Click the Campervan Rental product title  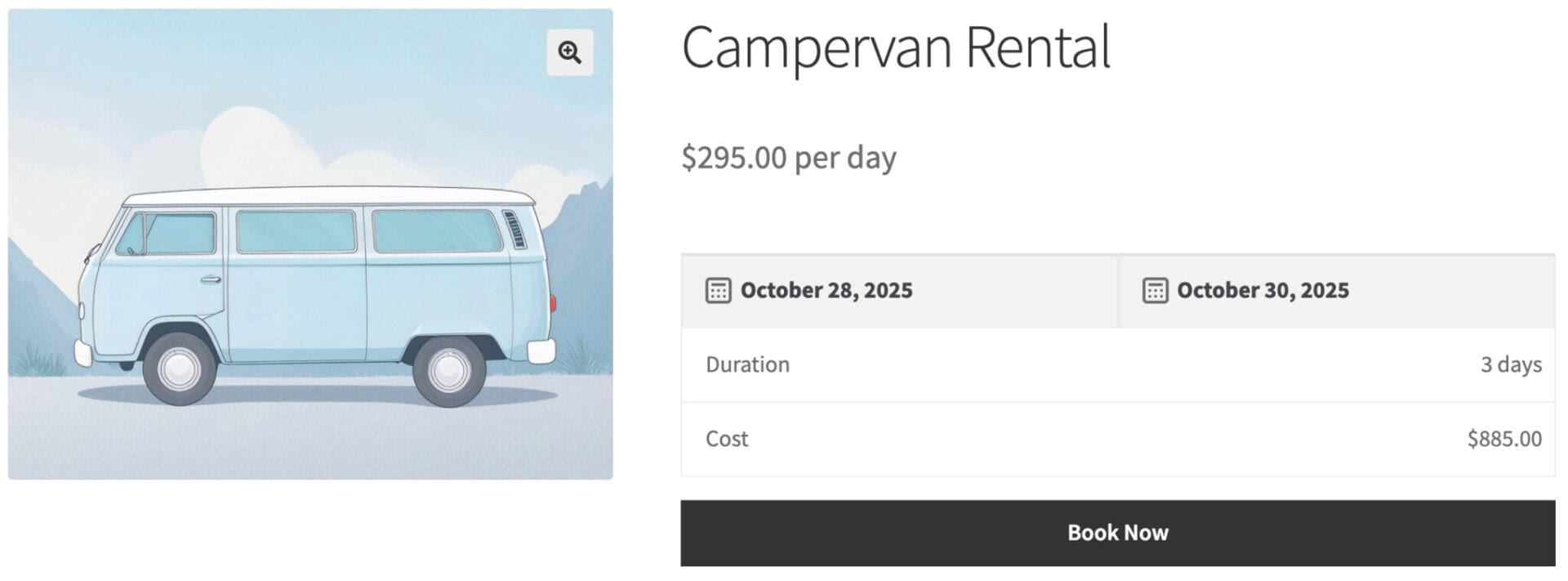click(x=895, y=47)
